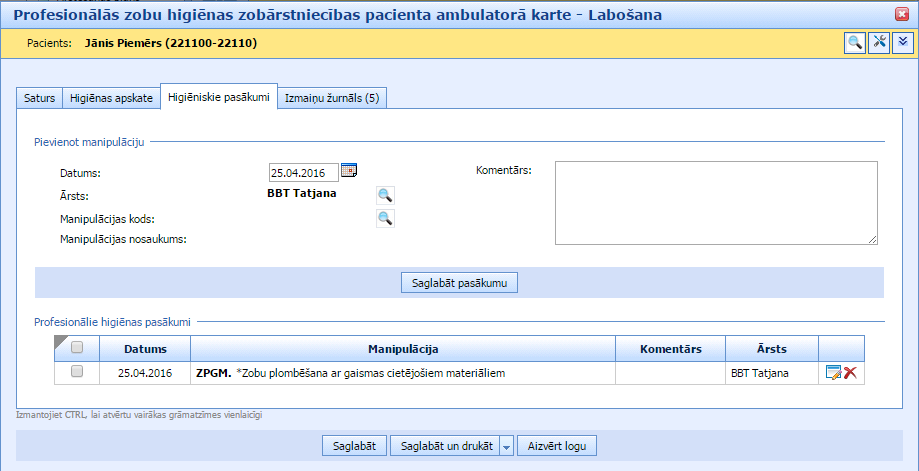This screenshot has width=919, height=471.
Task: Click the Datums date input field
Action: [x=303, y=172]
